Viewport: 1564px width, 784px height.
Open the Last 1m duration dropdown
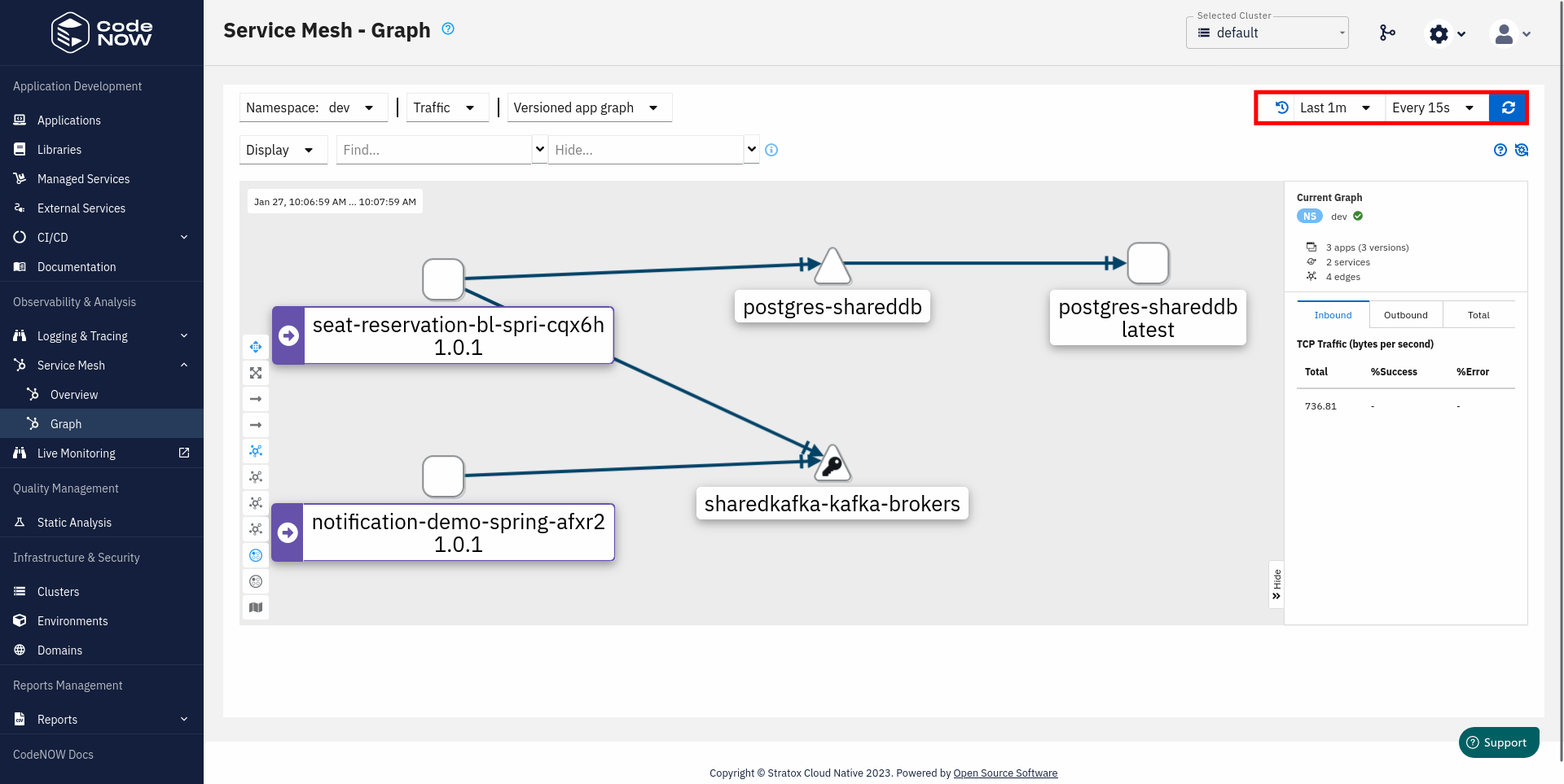pos(1335,107)
